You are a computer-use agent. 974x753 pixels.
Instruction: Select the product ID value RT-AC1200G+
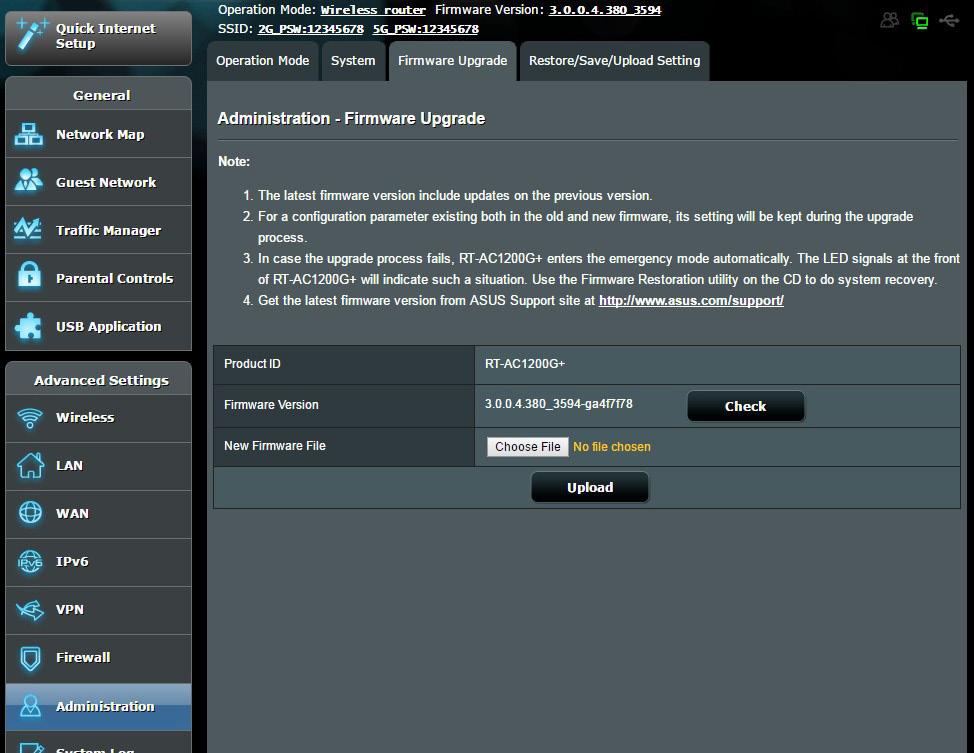525,364
